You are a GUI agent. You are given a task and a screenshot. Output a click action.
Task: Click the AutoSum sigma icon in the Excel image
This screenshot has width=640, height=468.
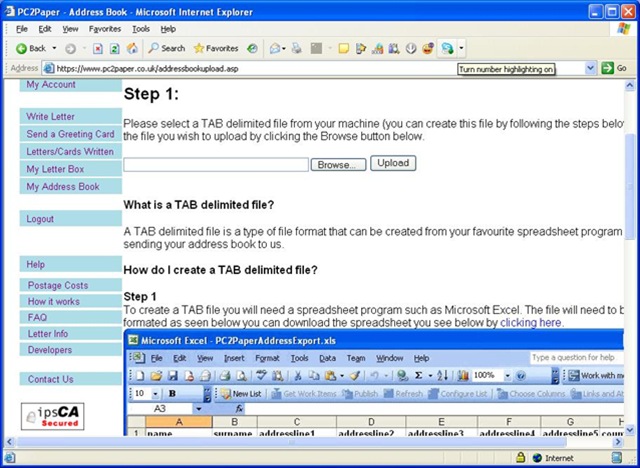(418, 375)
